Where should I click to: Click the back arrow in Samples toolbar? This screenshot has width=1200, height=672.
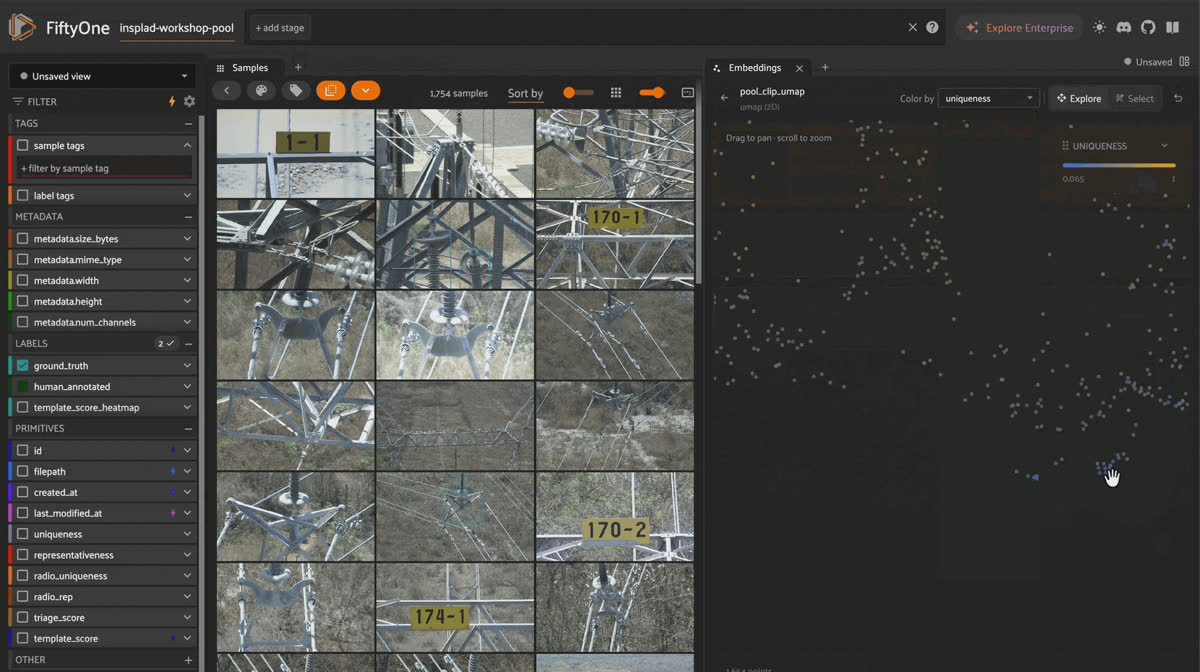point(227,91)
